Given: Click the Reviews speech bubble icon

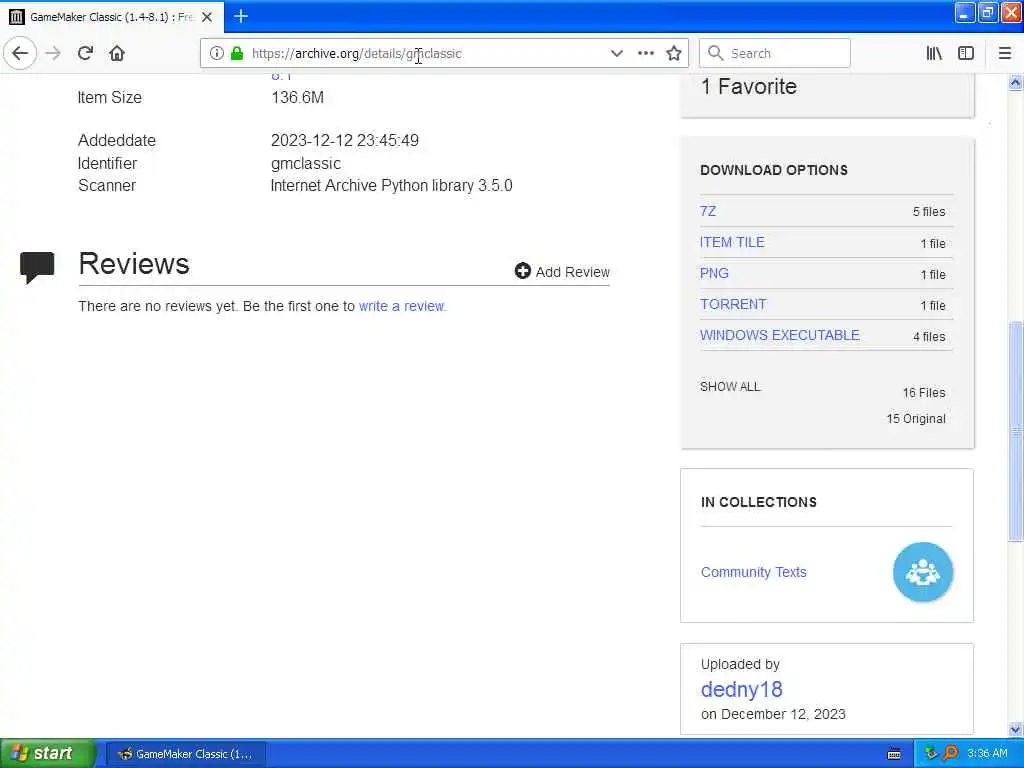Looking at the screenshot, I should [x=37, y=266].
